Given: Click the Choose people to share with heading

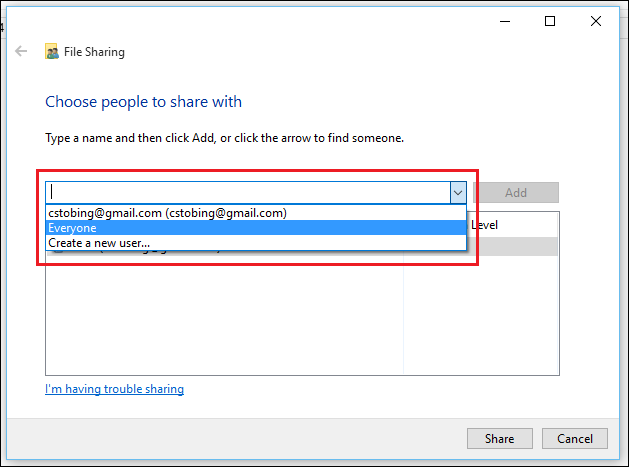Looking at the screenshot, I should [143, 102].
